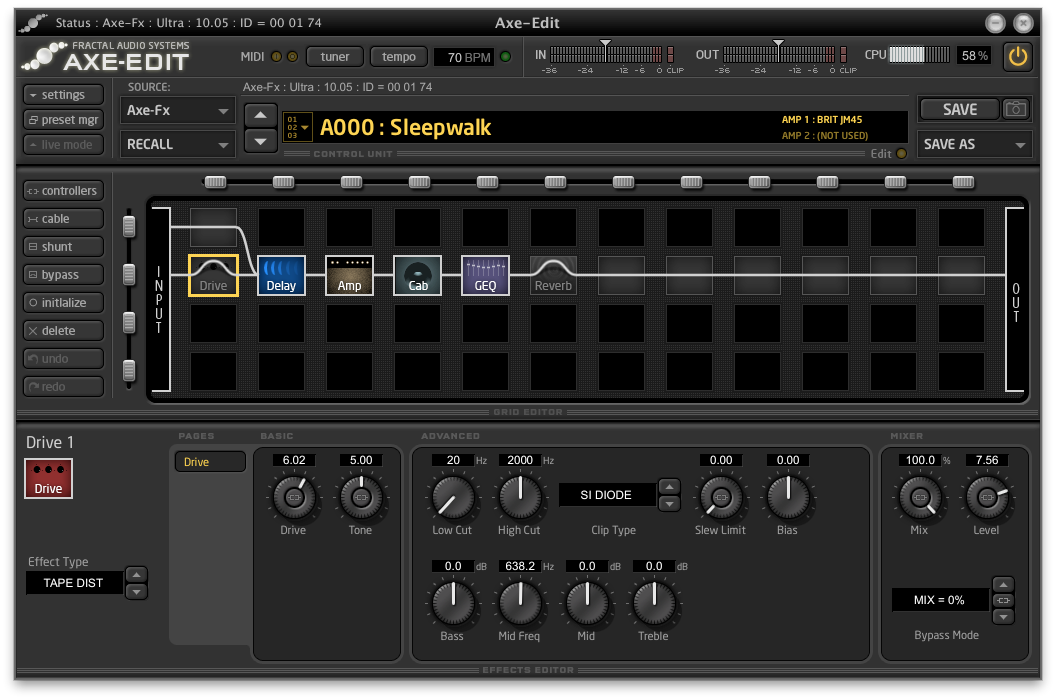The height and width of the screenshot is (700, 1056).
Task: Click the bypass button
Action: coord(63,274)
